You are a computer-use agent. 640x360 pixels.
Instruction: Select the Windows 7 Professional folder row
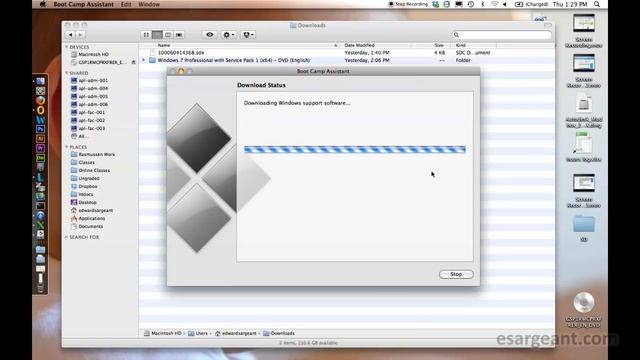[347, 60]
